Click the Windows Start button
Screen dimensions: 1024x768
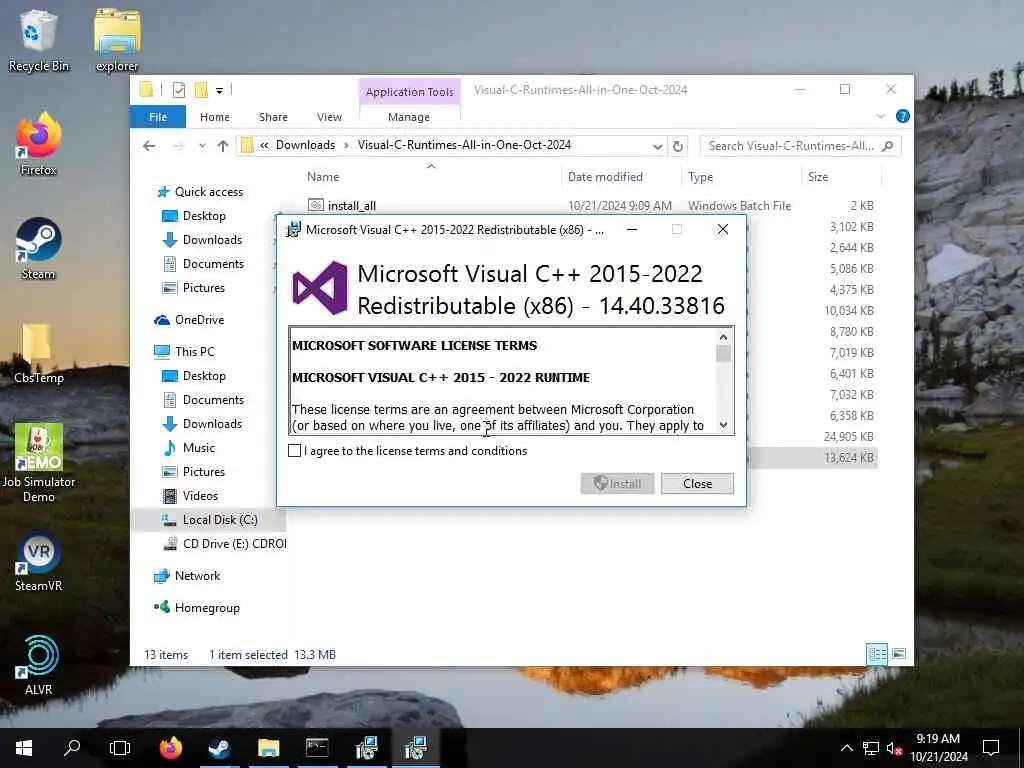coord(24,748)
